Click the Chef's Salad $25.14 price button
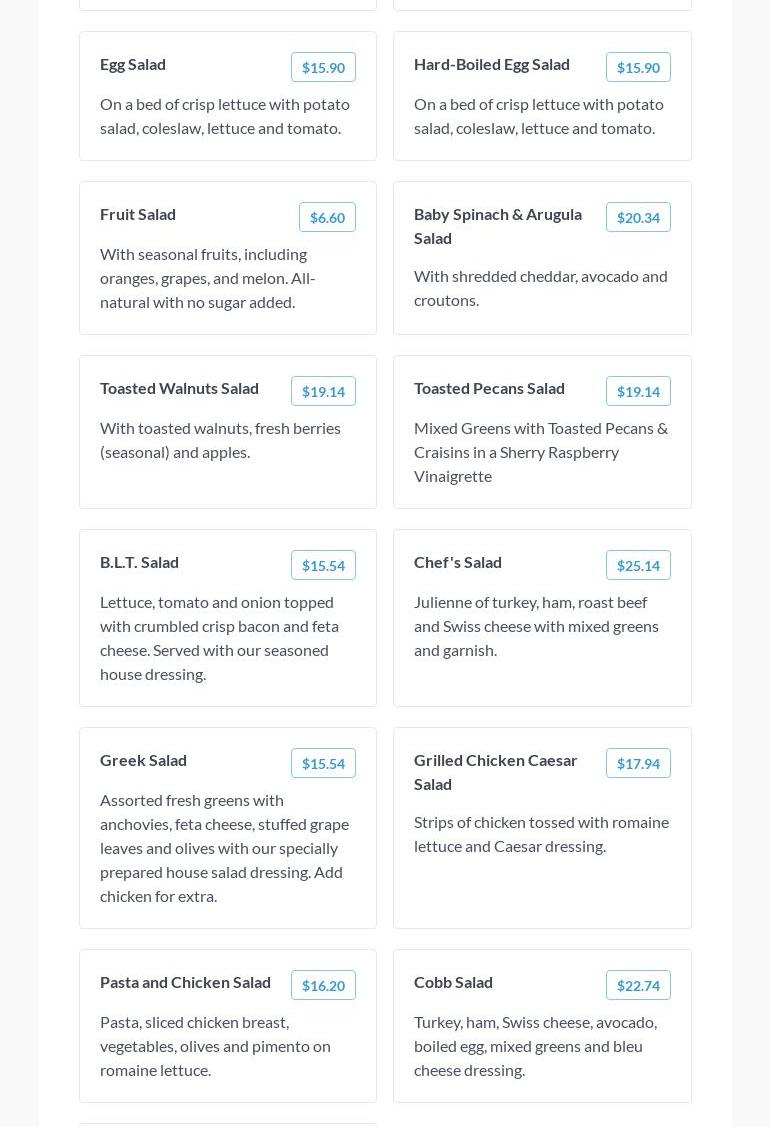The width and height of the screenshot is (770, 1127). (x=638, y=565)
